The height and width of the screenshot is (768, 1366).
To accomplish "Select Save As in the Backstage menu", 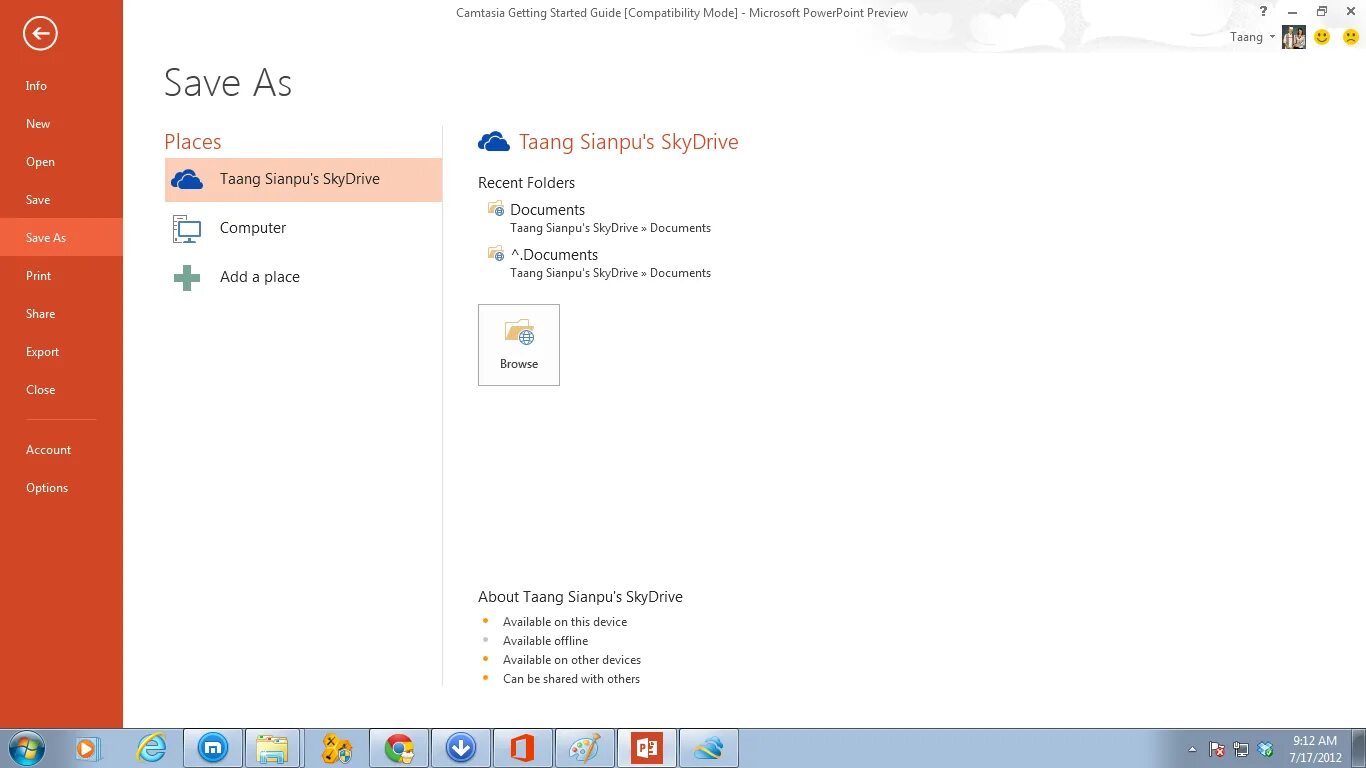I will [x=61, y=238].
